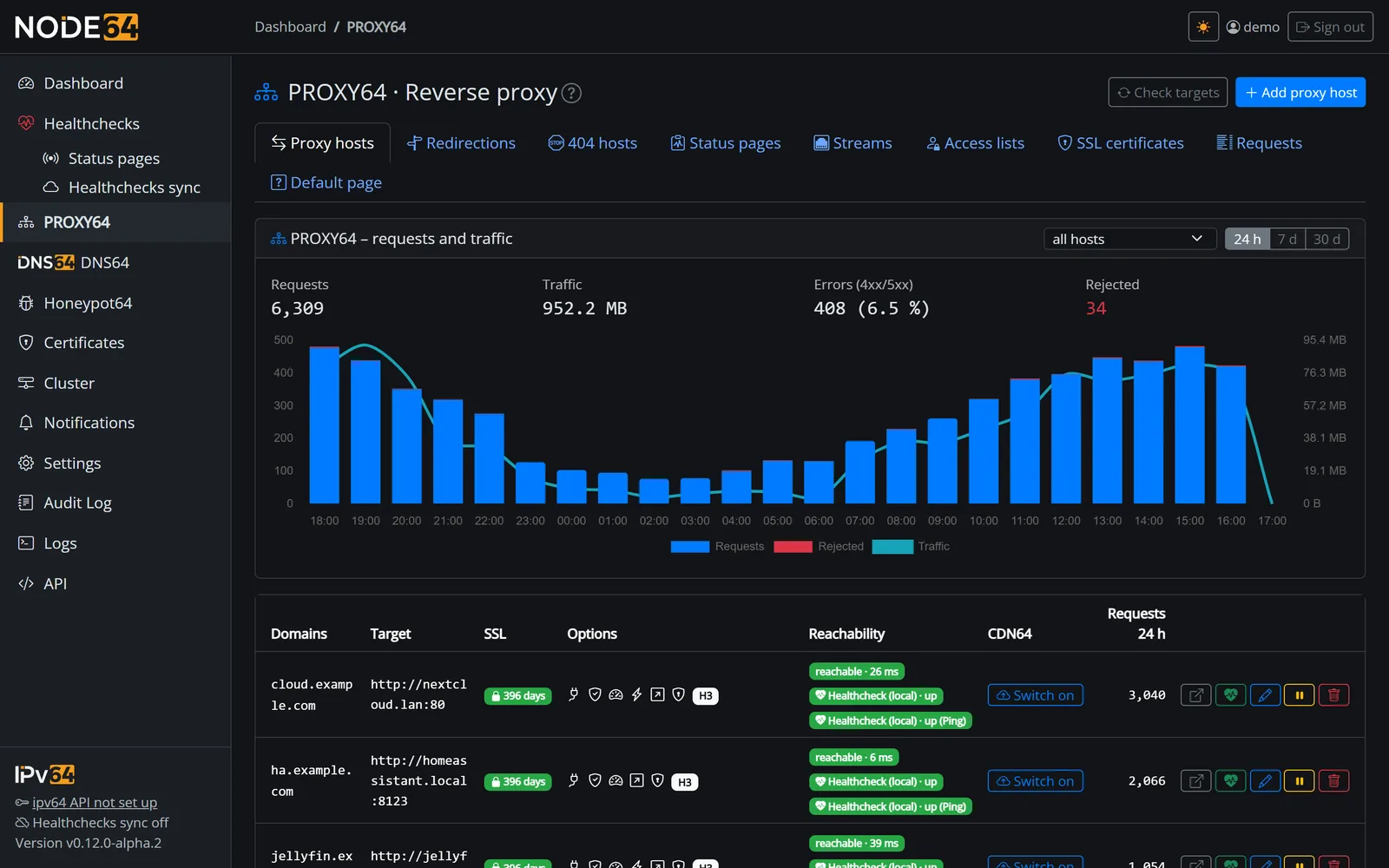Open the demo user menu
This screenshot has width=1389, height=868.
click(x=1253, y=27)
